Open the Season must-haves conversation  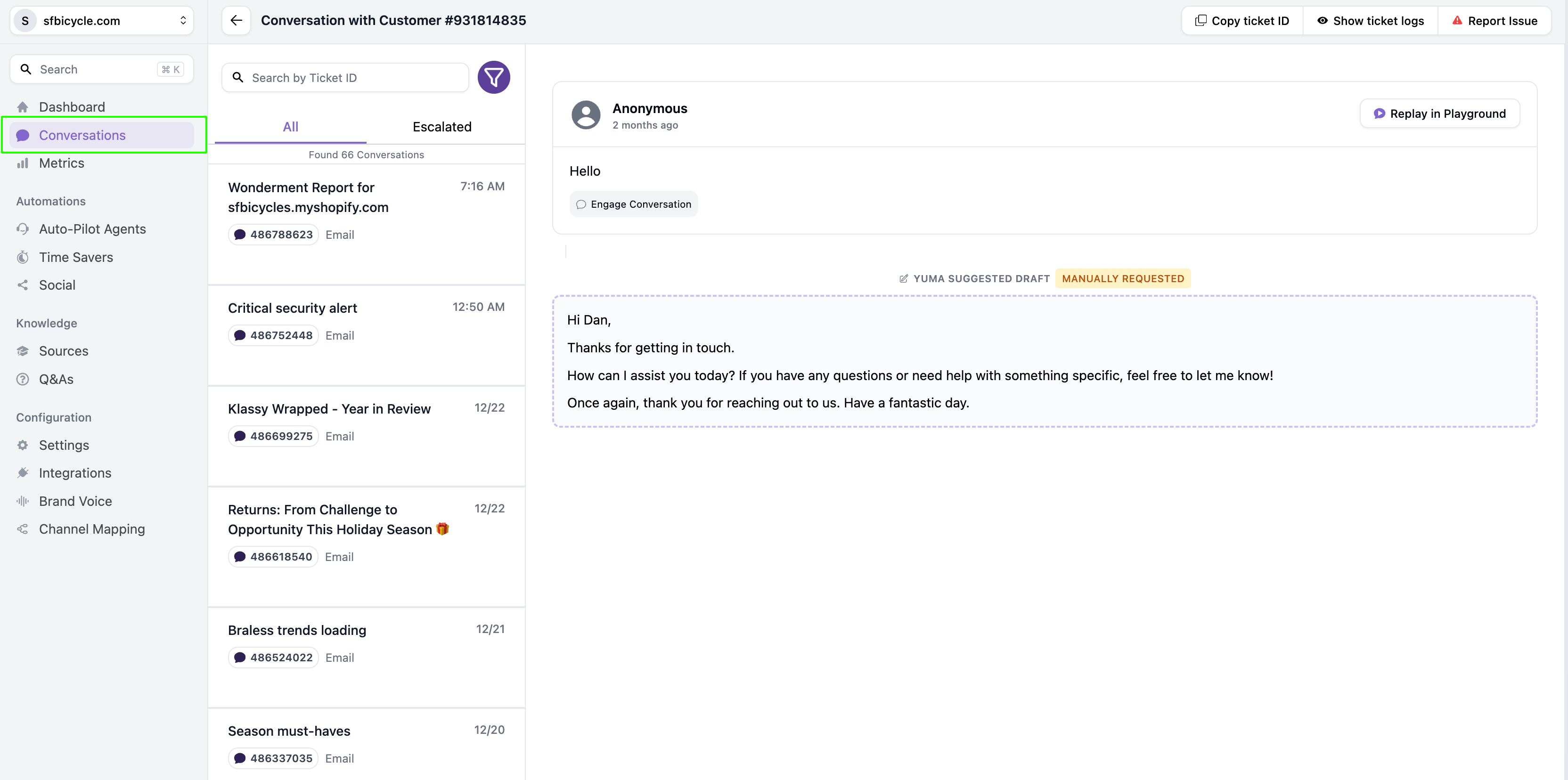pos(367,745)
